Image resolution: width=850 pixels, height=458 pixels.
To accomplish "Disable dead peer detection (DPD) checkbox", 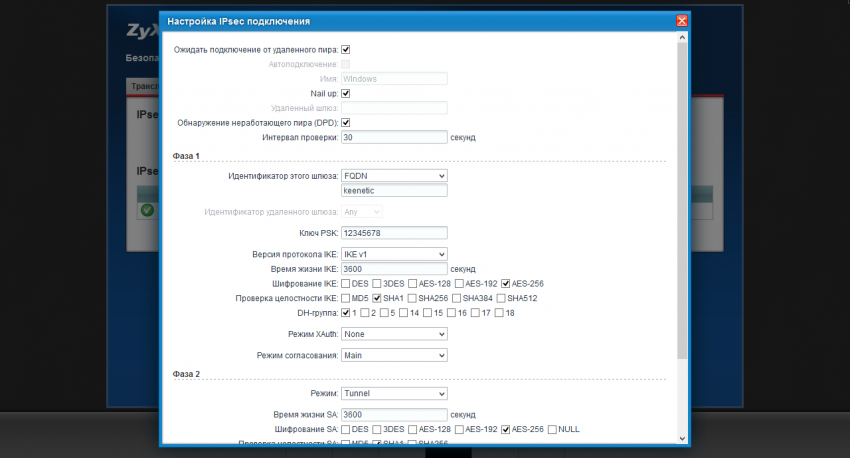I will coord(346,122).
